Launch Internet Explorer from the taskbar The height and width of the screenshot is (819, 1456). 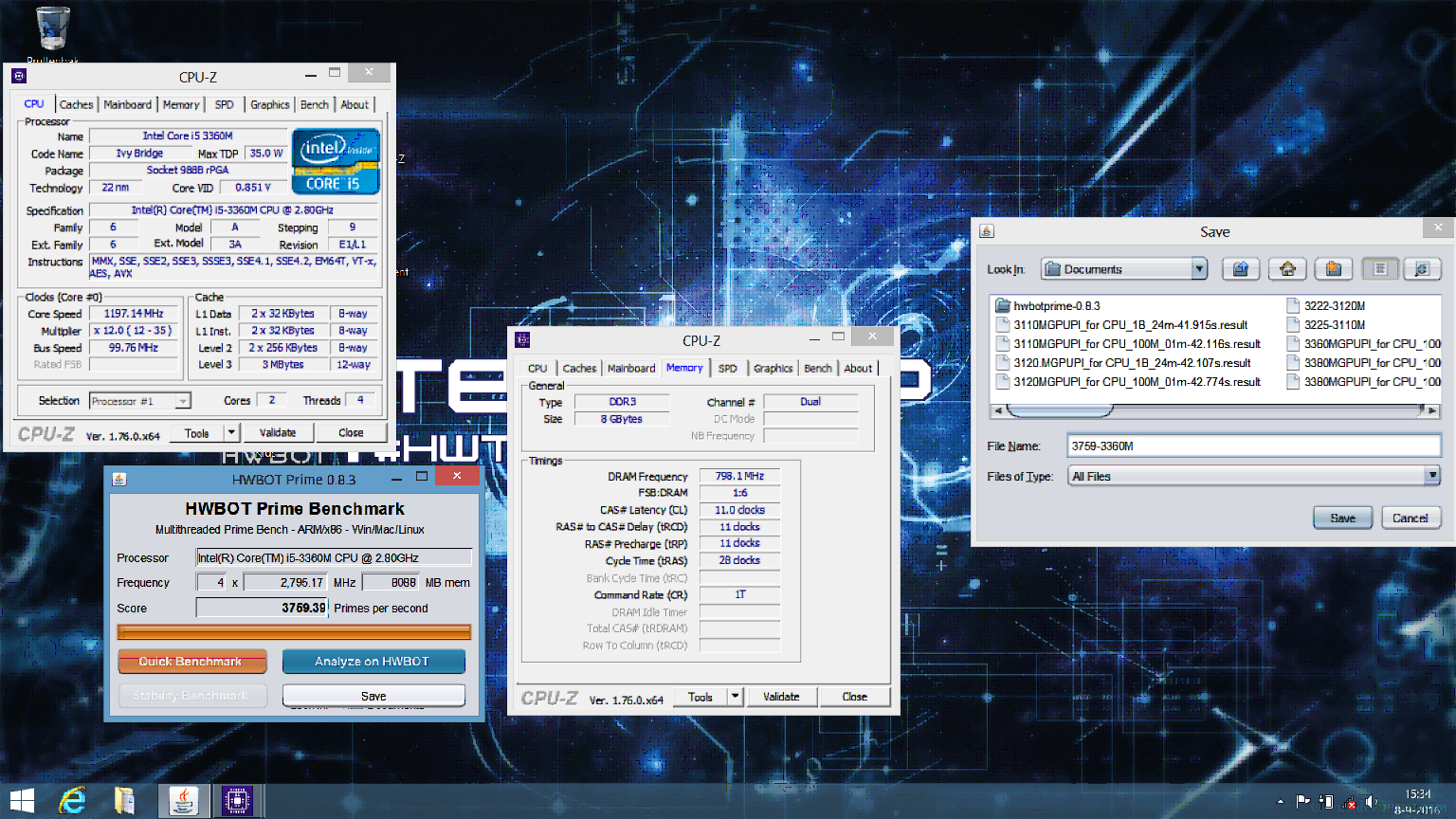(72, 801)
